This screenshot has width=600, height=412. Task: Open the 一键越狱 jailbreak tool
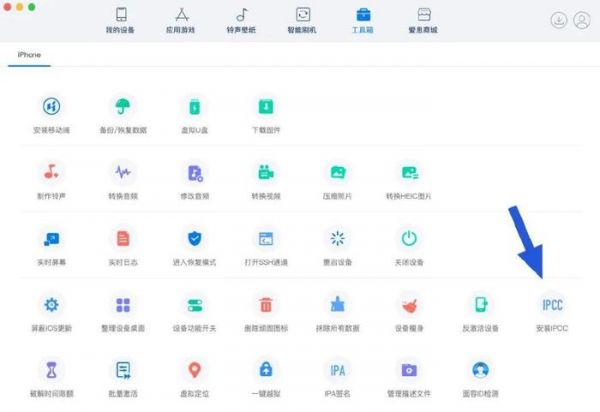pyautogui.click(x=266, y=370)
